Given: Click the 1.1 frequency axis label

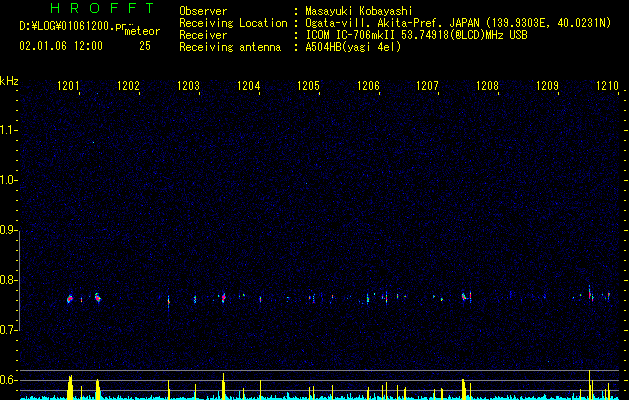Looking at the screenshot, I should 8,130.
